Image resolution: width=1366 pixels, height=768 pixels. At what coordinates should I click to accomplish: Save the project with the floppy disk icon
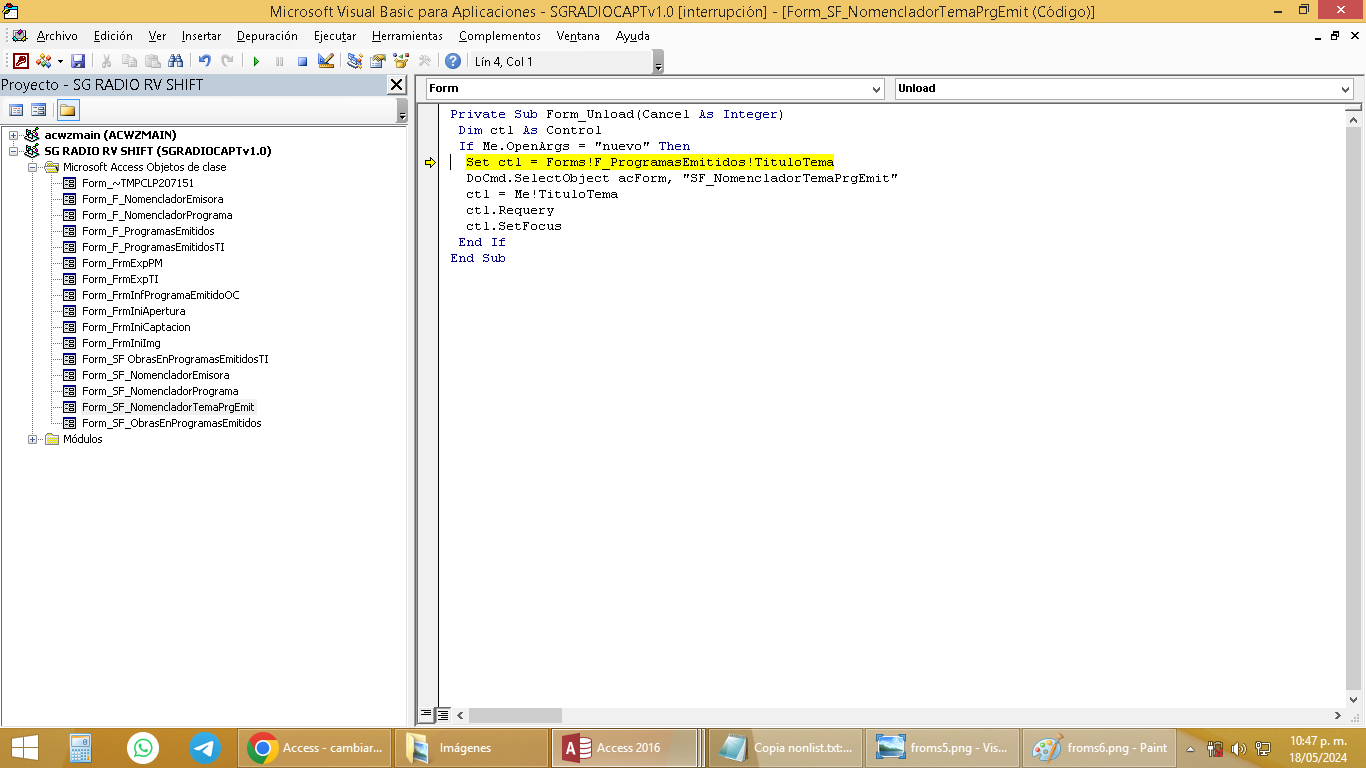[x=78, y=61]
